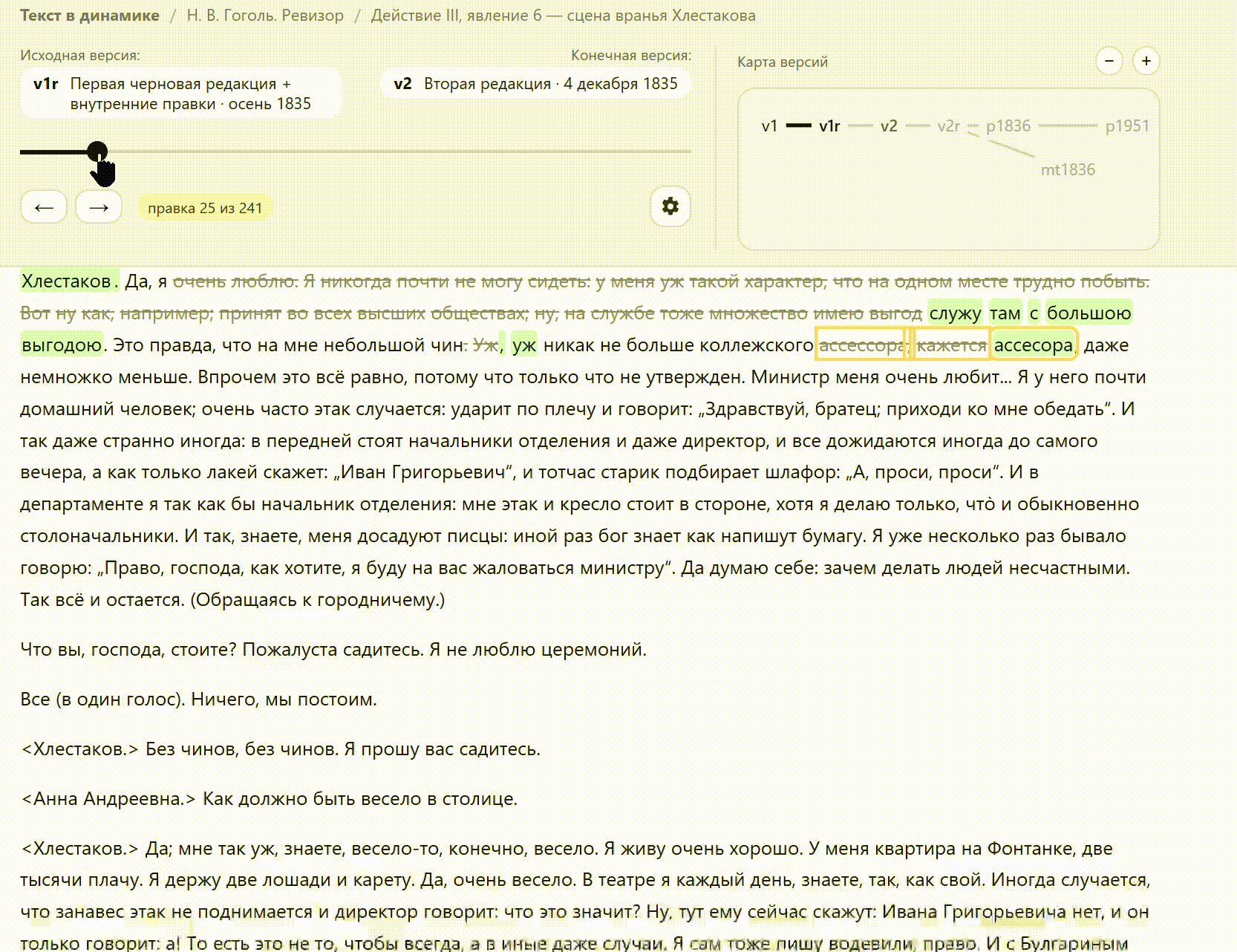Zoom in version map with plus button
This screenshot has width=1237, height=952.
coord(1146,61)
